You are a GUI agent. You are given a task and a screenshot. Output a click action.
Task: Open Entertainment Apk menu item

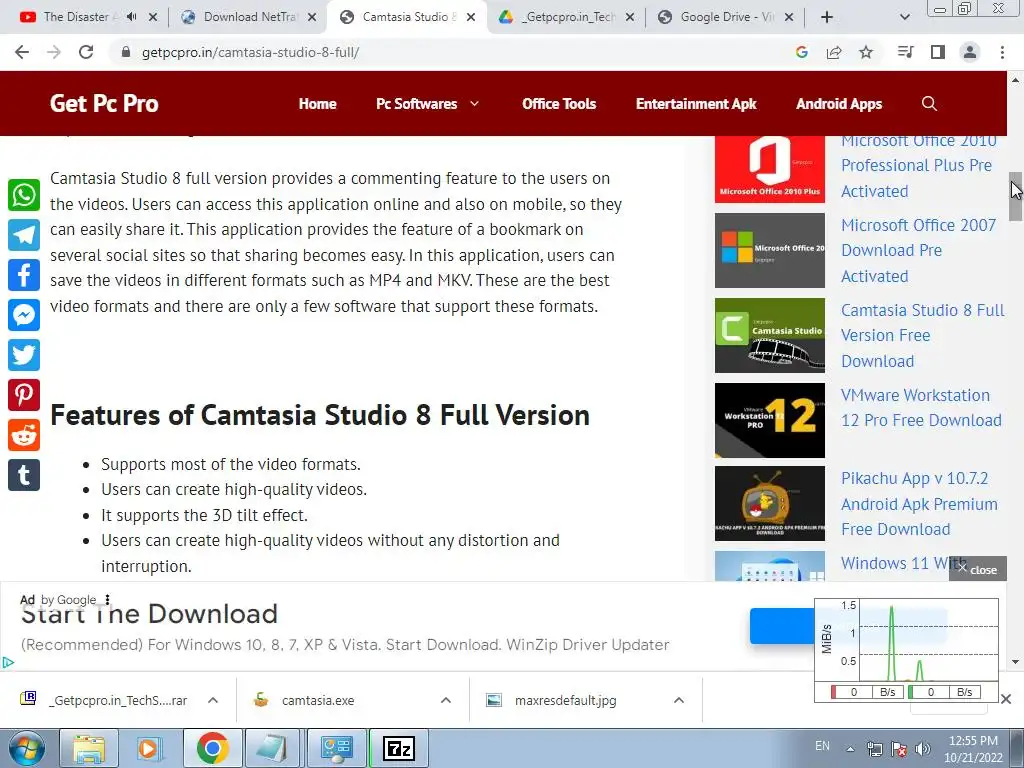696,103
